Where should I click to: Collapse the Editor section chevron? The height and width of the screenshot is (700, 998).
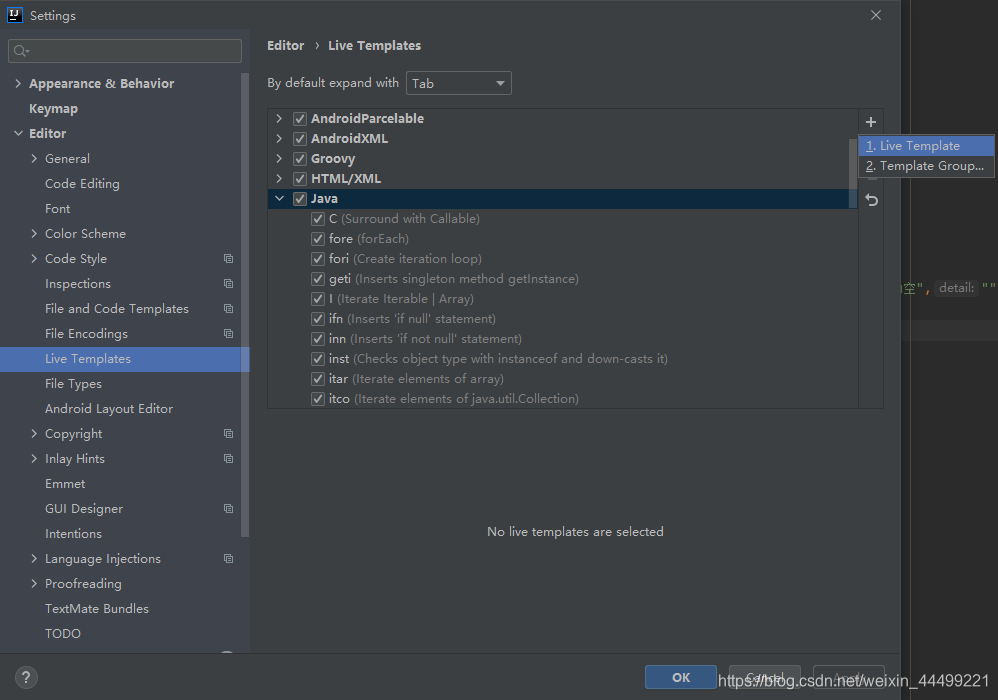(18, 134)
